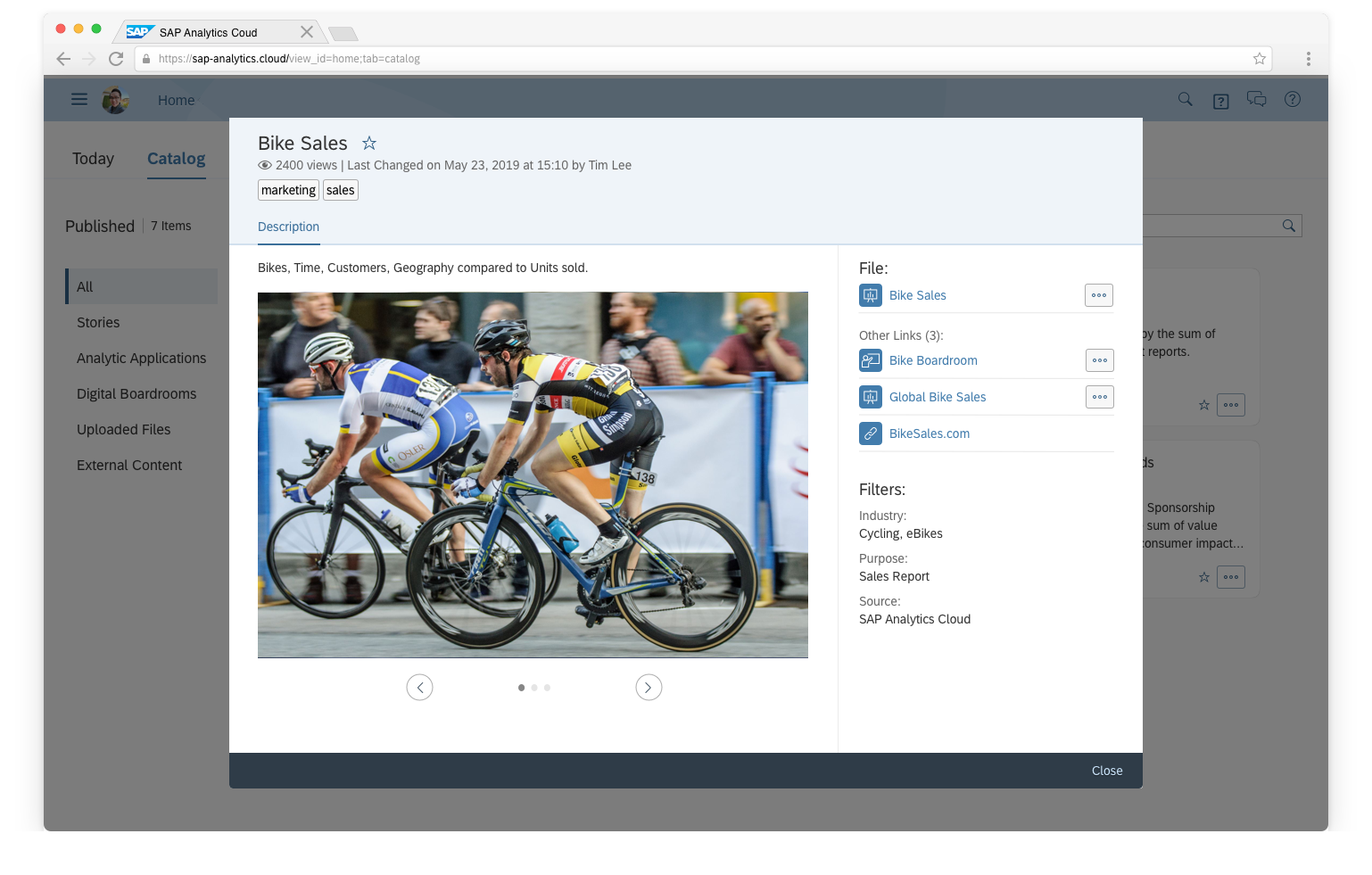Open the discussions chat icon
1372x875 pixels.
[x=1257, y=100]
